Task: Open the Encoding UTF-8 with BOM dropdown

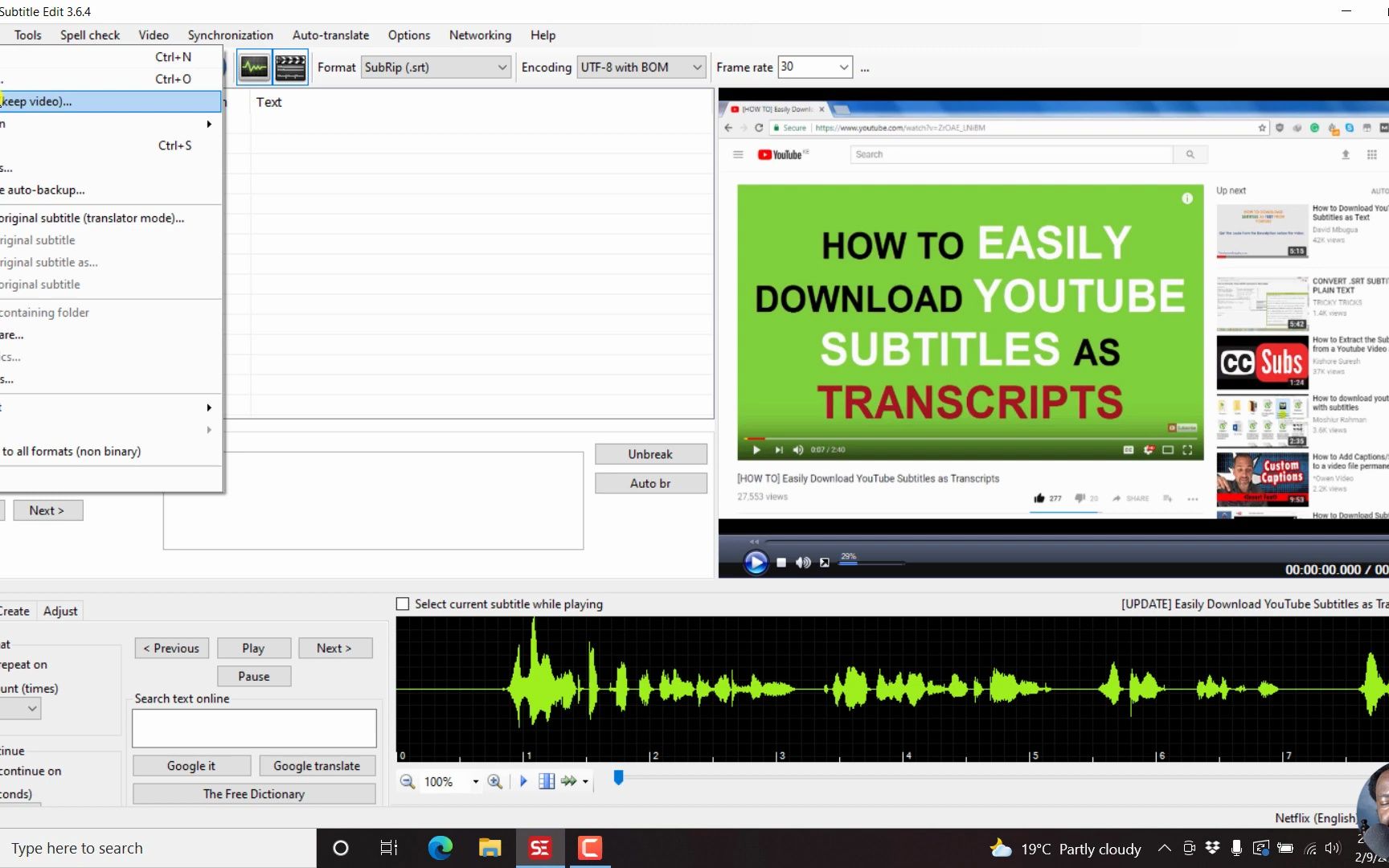Action: (x=641, y=68)
